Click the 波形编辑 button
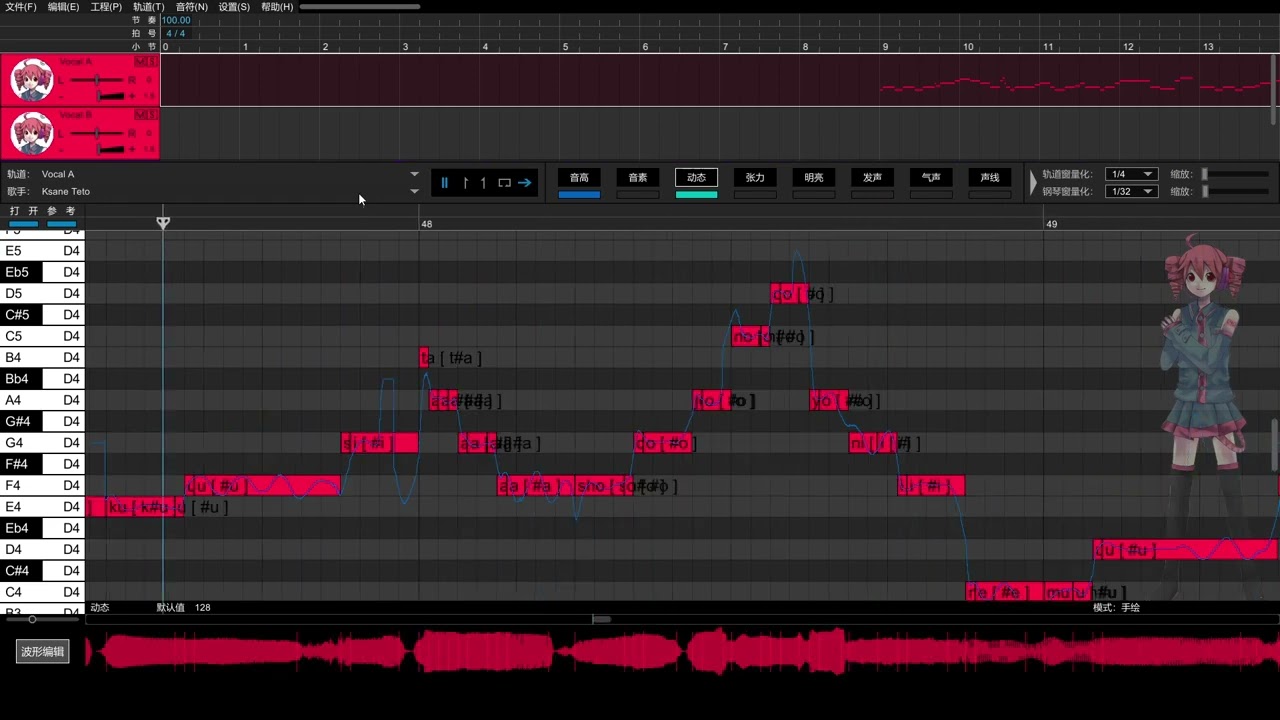1280x720 pixels. pyautogui.click(x=43, y=652)
